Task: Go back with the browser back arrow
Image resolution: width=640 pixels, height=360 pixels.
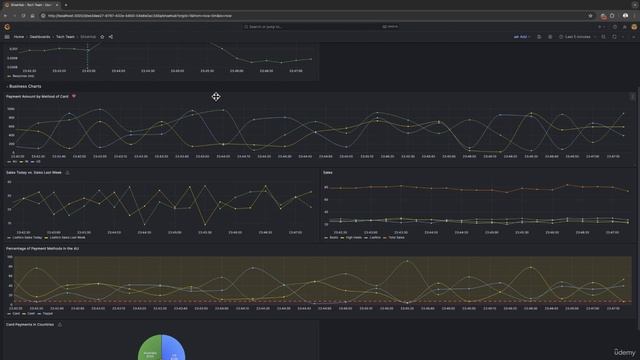Action: (5, 16)
